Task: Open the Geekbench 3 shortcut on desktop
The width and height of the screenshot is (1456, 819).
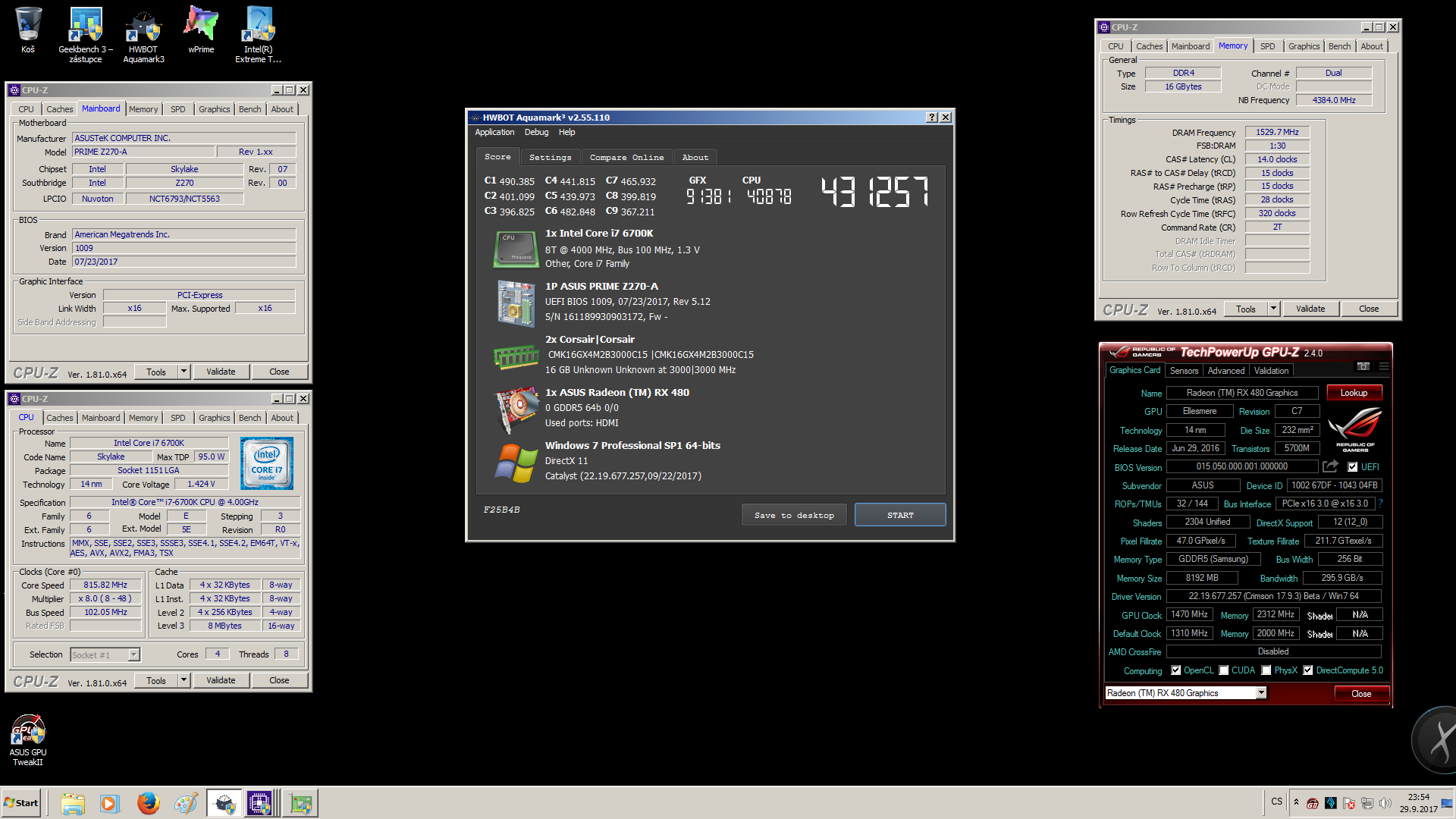Action: point(86,34)
